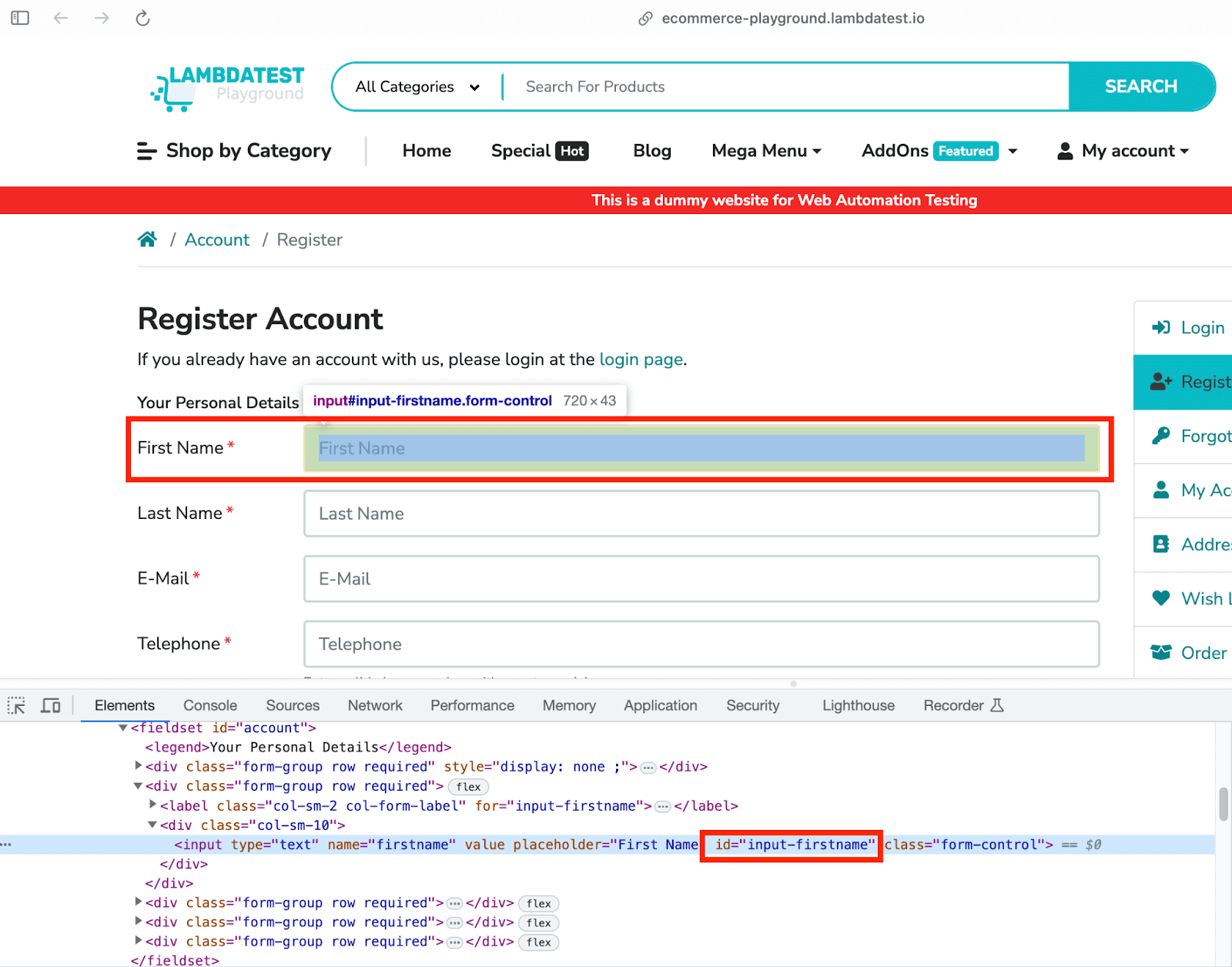Reload the page with the refresh icon
Viewport: 1232px width, 967px height.
coord(142,18)
